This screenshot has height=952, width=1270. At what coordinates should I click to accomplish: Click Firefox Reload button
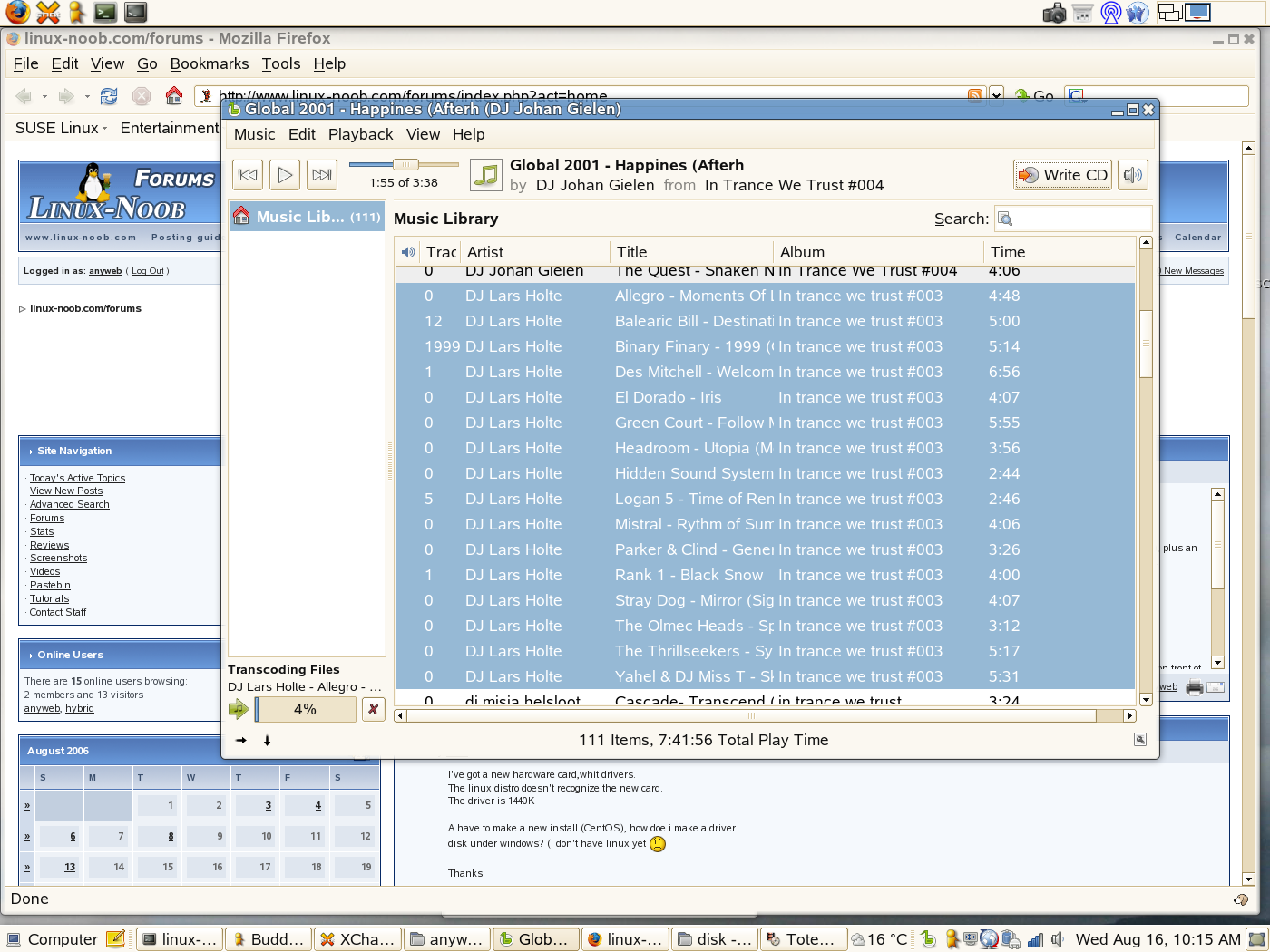click(109, 96)
